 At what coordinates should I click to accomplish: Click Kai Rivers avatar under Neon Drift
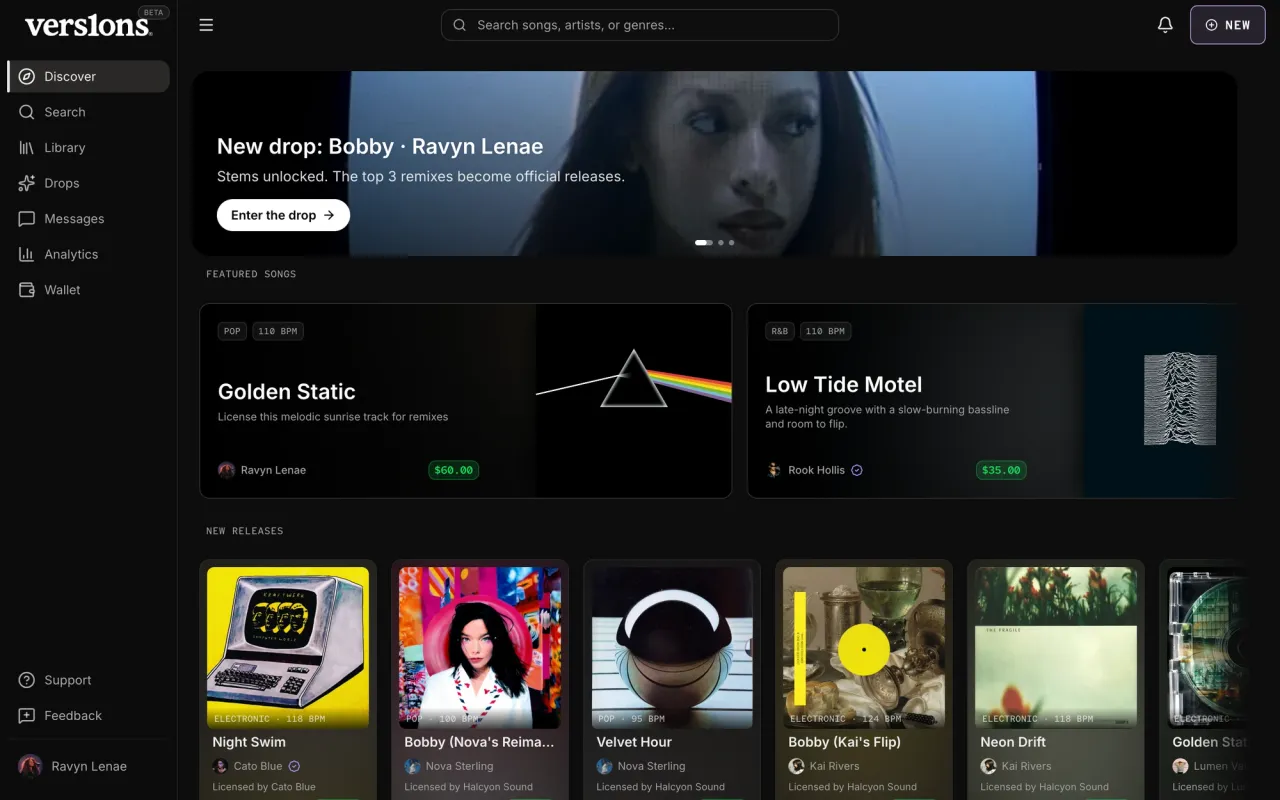click(x=988, y=766)
